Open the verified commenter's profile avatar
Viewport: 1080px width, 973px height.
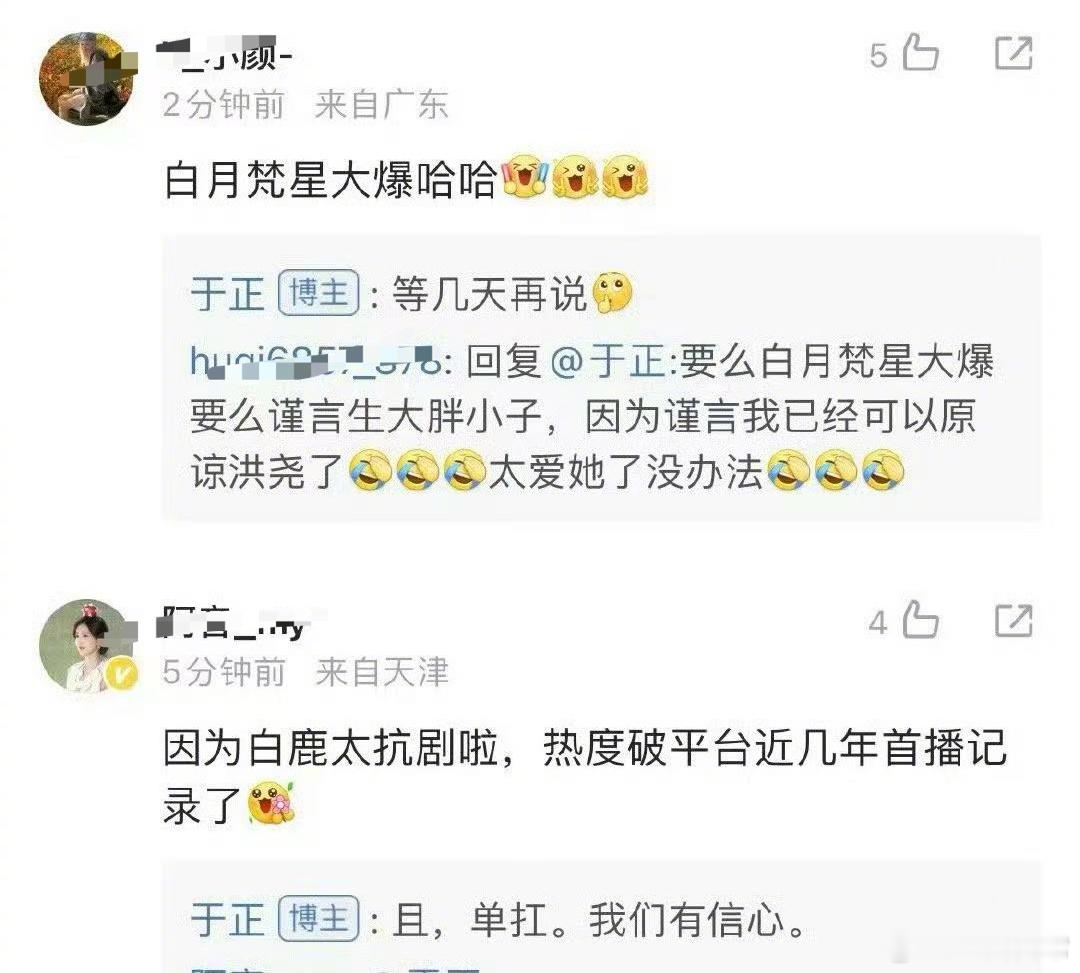[x=86, y=646]
